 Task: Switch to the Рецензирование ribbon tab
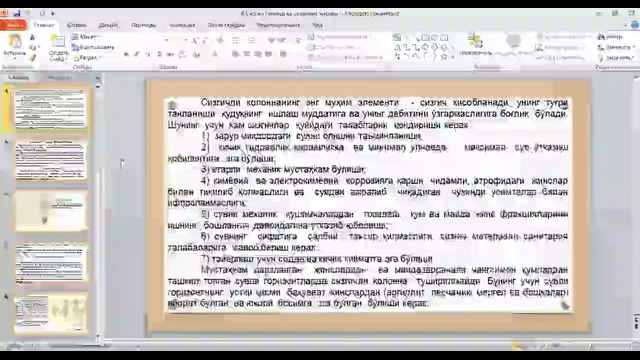[278, 25]
